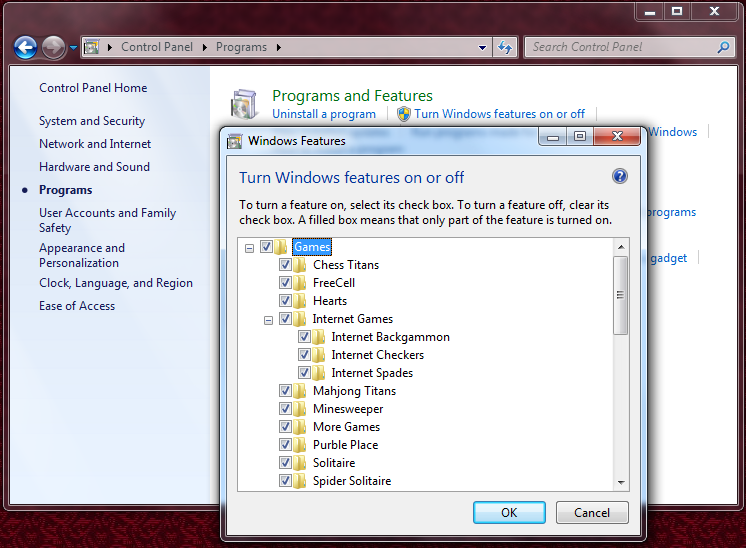Select Control Panel breadcrumb
Screen dimensions: 746x548
157,47
